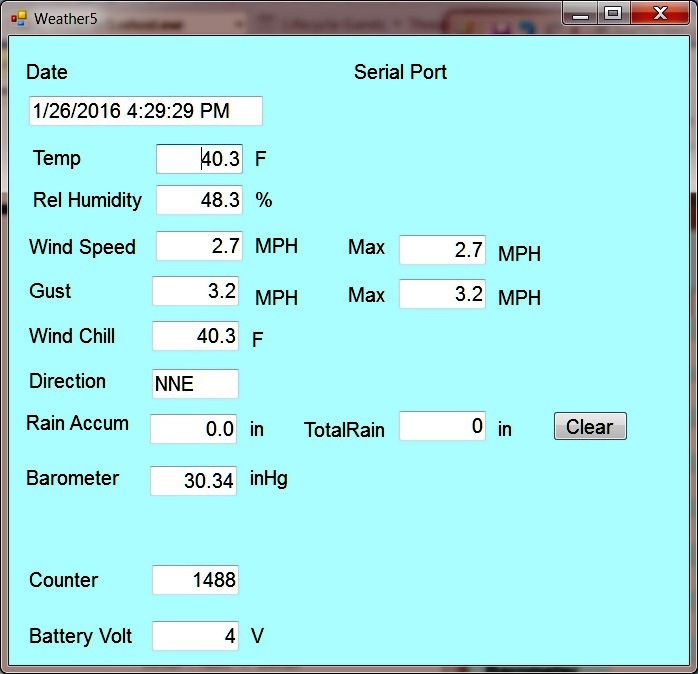This screenshot has width=698, height=674.
Task: Click the Max gust field showing 3.2
Action: [x=442, y=294]
